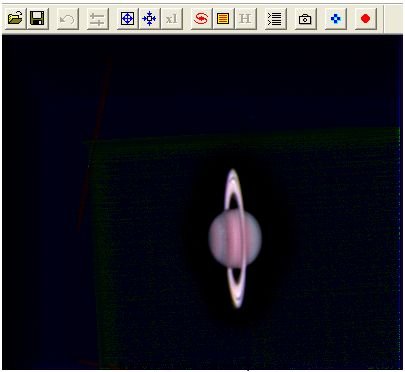Click the dark blue area above the green frame
The height and width of the screenshot is (372, 405).
point(233,83)
